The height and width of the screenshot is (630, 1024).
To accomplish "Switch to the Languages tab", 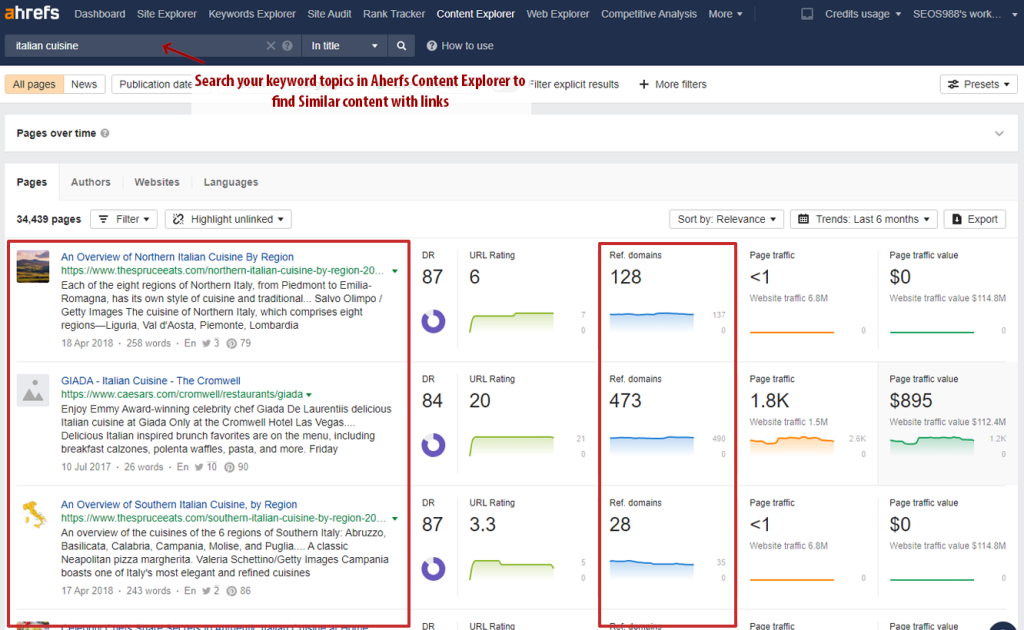I will coord(231,182).
